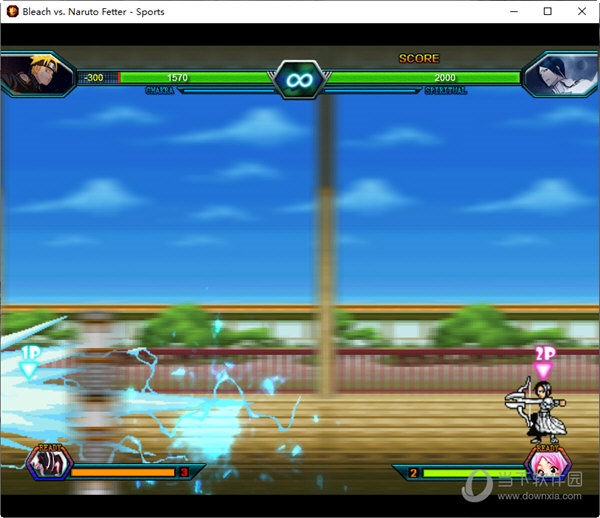Click the number 2 on right power gauge
600x518 pixels.
(x=413, y=473)
